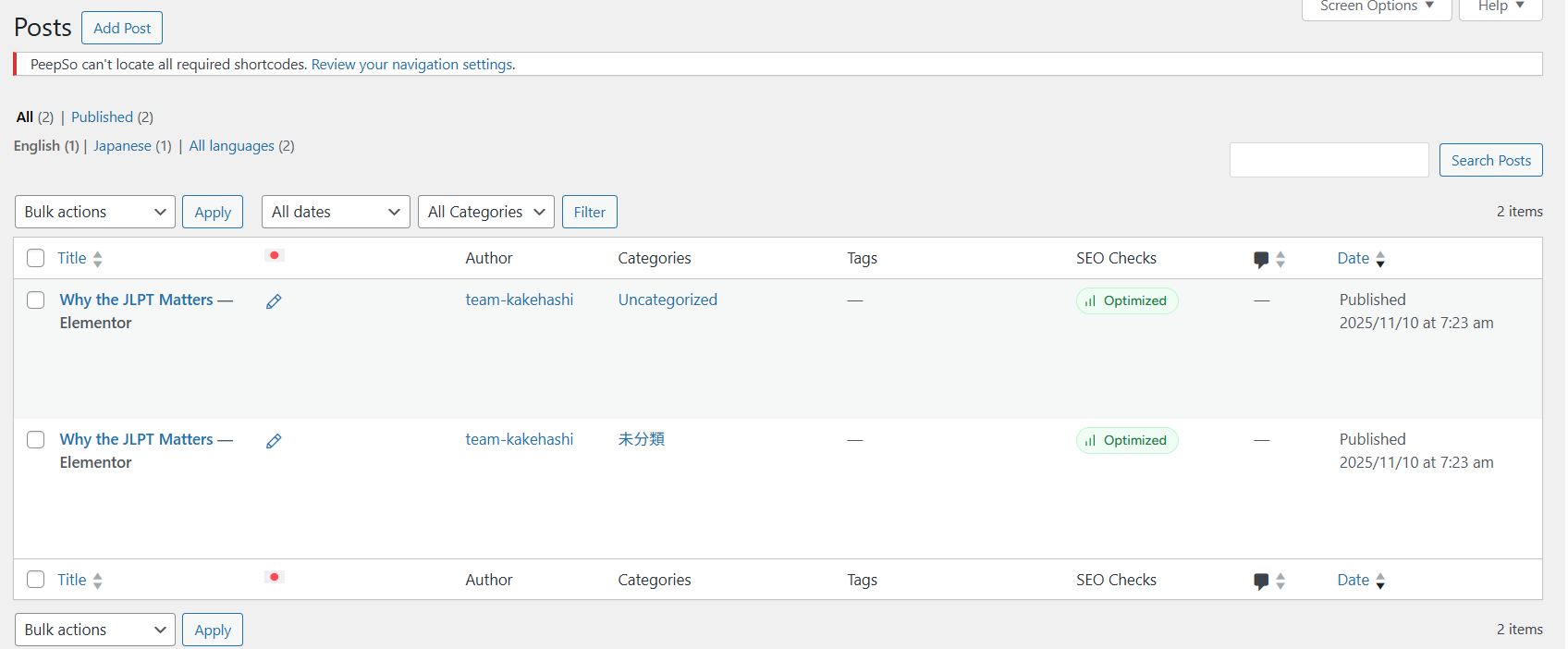This screenshot has width=1568, height=649.
Task: Click the pencil edit icon in second post row
Action: (x=274, y=441)
